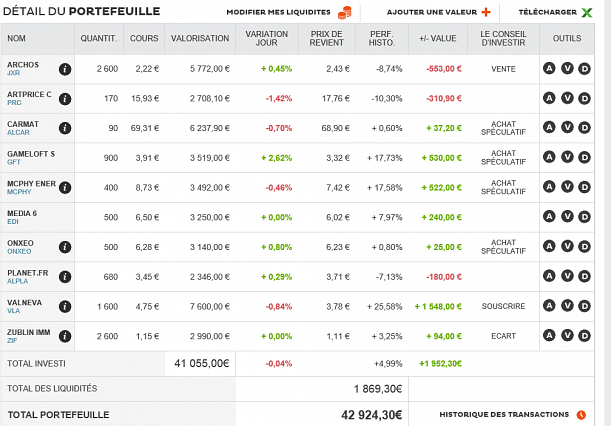Open Historique des transactions
The width and height of the screenshot is (611, 426).
(x=504, y=415)
